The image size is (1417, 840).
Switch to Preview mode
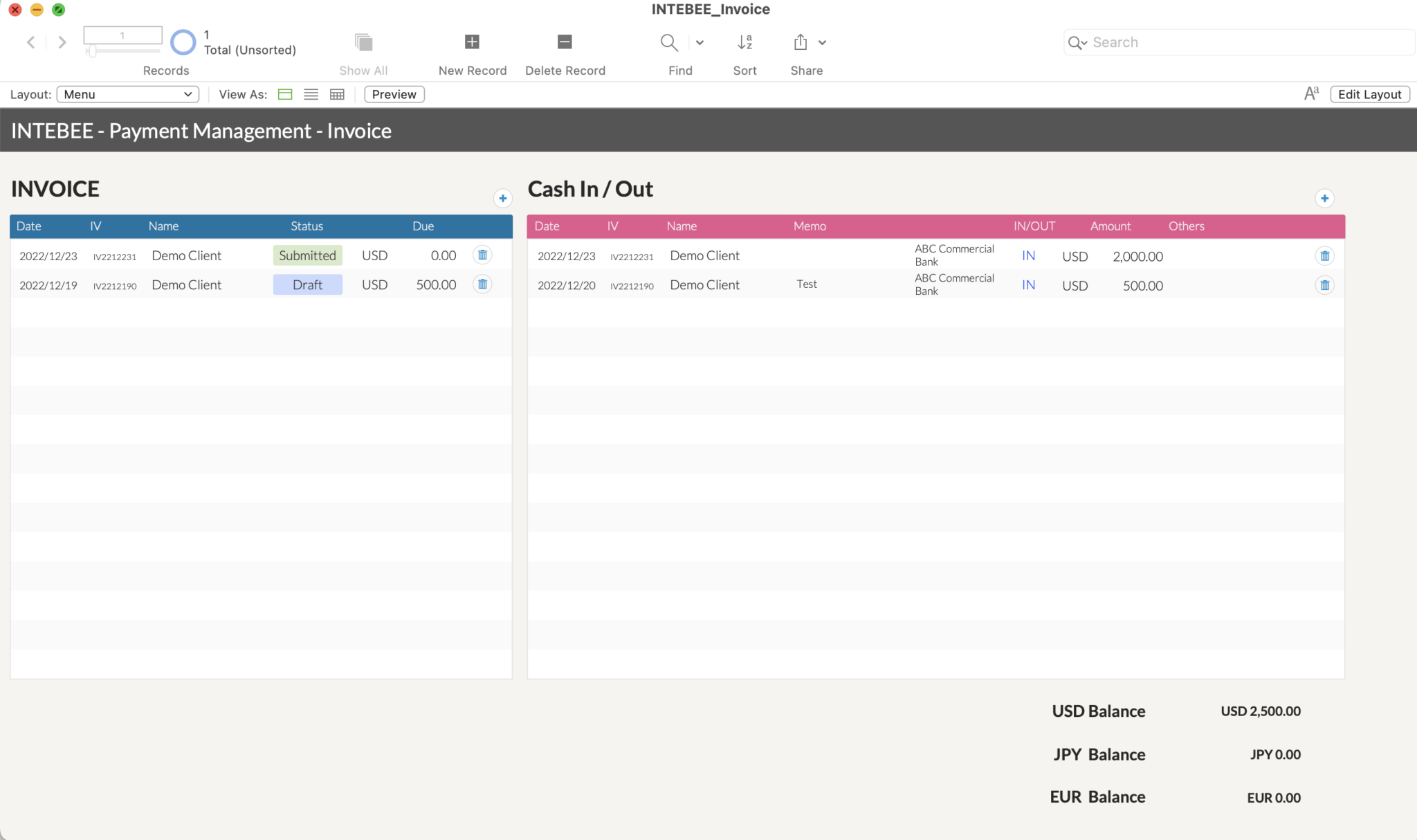click(x=394, y=94)
